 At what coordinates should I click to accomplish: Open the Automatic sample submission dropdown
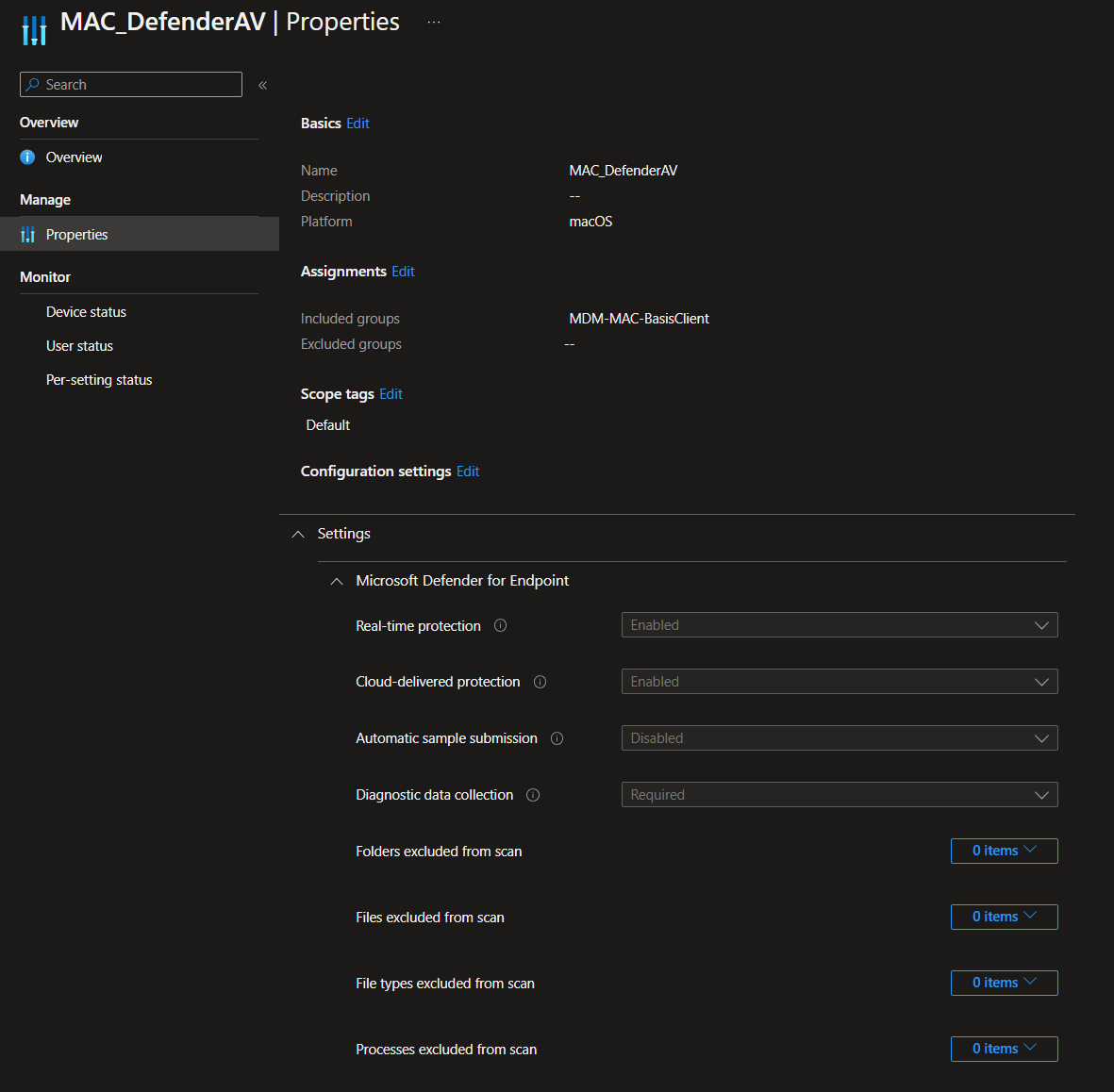click(839, 738)
